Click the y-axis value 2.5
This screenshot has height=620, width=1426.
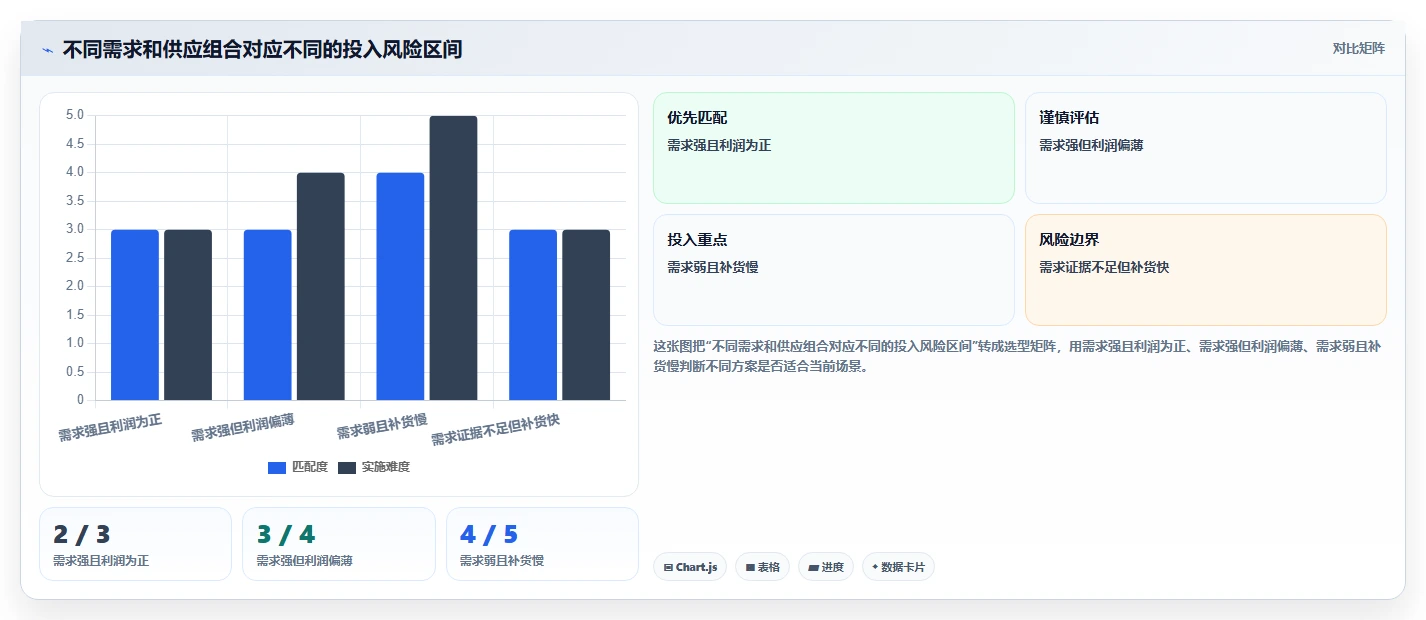pyautogui.click(x=75, y=258)
